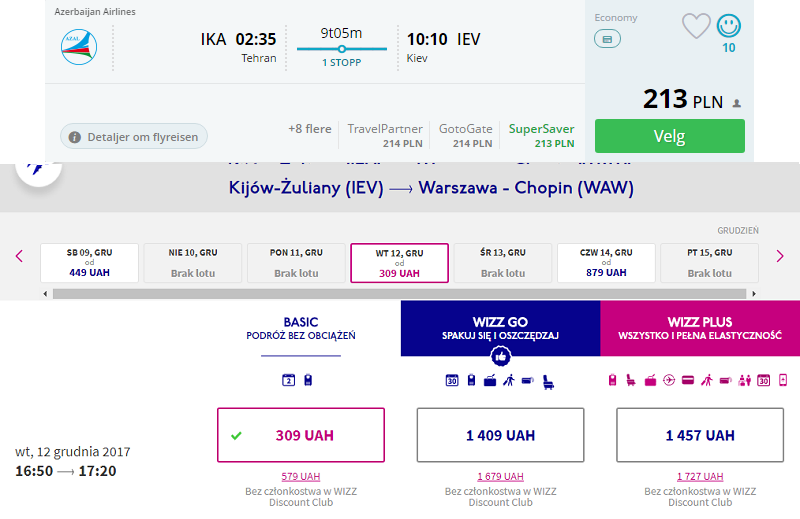800x519 pixels.
Task: Add flight to favorites with heart icon
Action: (x=696, y=26)
